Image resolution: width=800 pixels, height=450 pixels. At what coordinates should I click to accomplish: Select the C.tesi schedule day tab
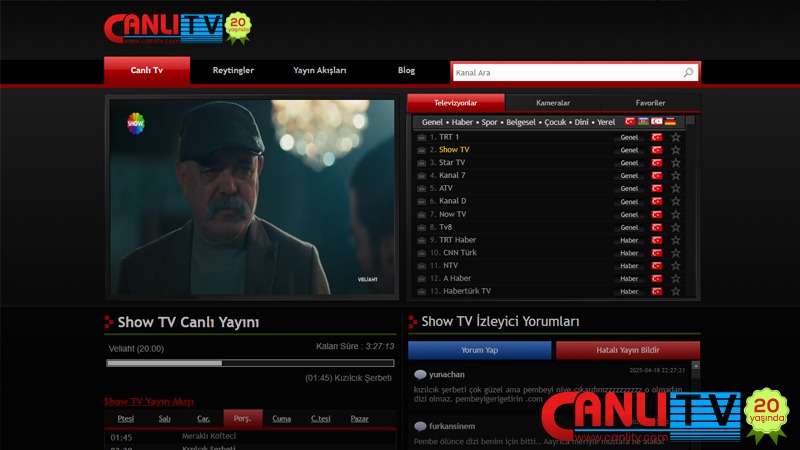click(x=320, y=418)
